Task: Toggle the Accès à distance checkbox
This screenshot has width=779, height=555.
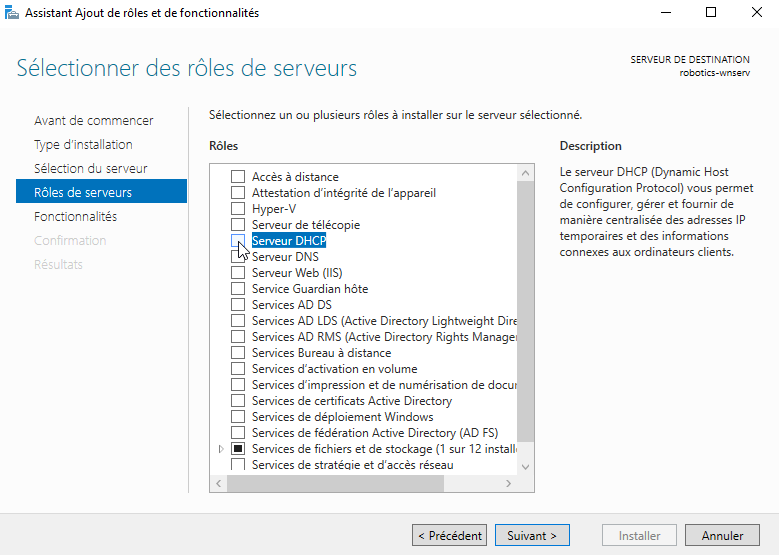Action: [x=238, y=176]
